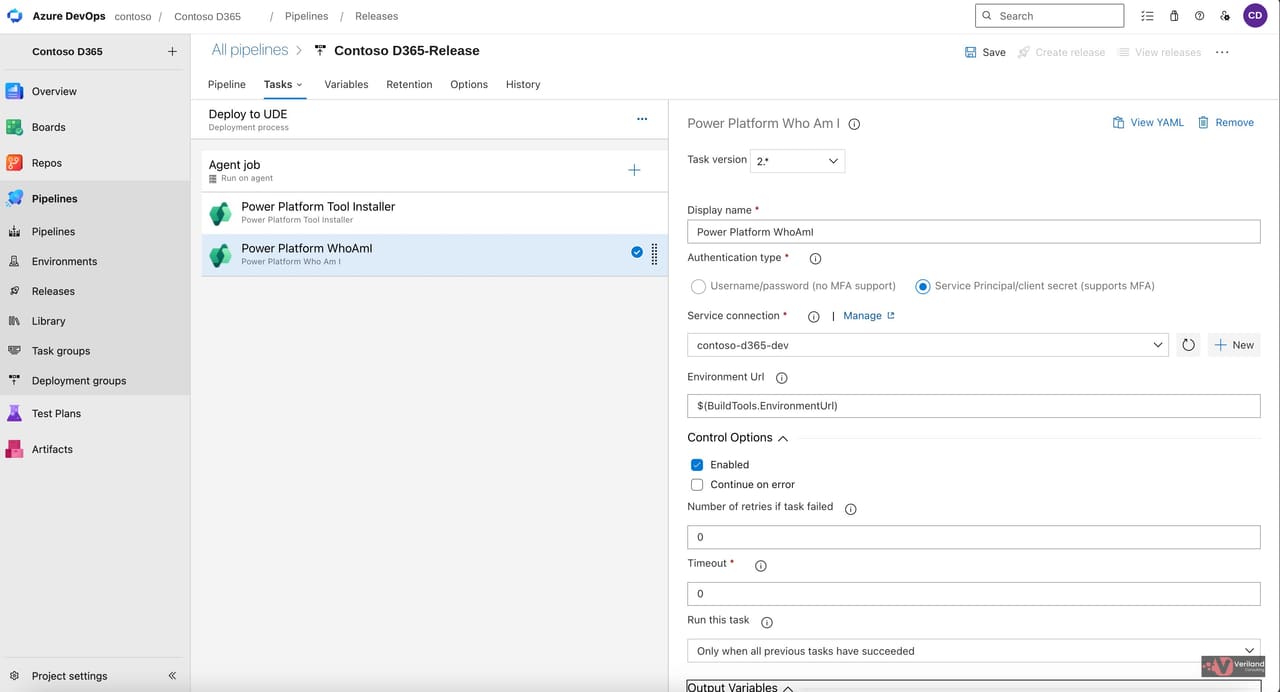Viewport: 1280px width, 692px height.
Task: Select Username/password authentication radio
Action: tap(698, 286)
